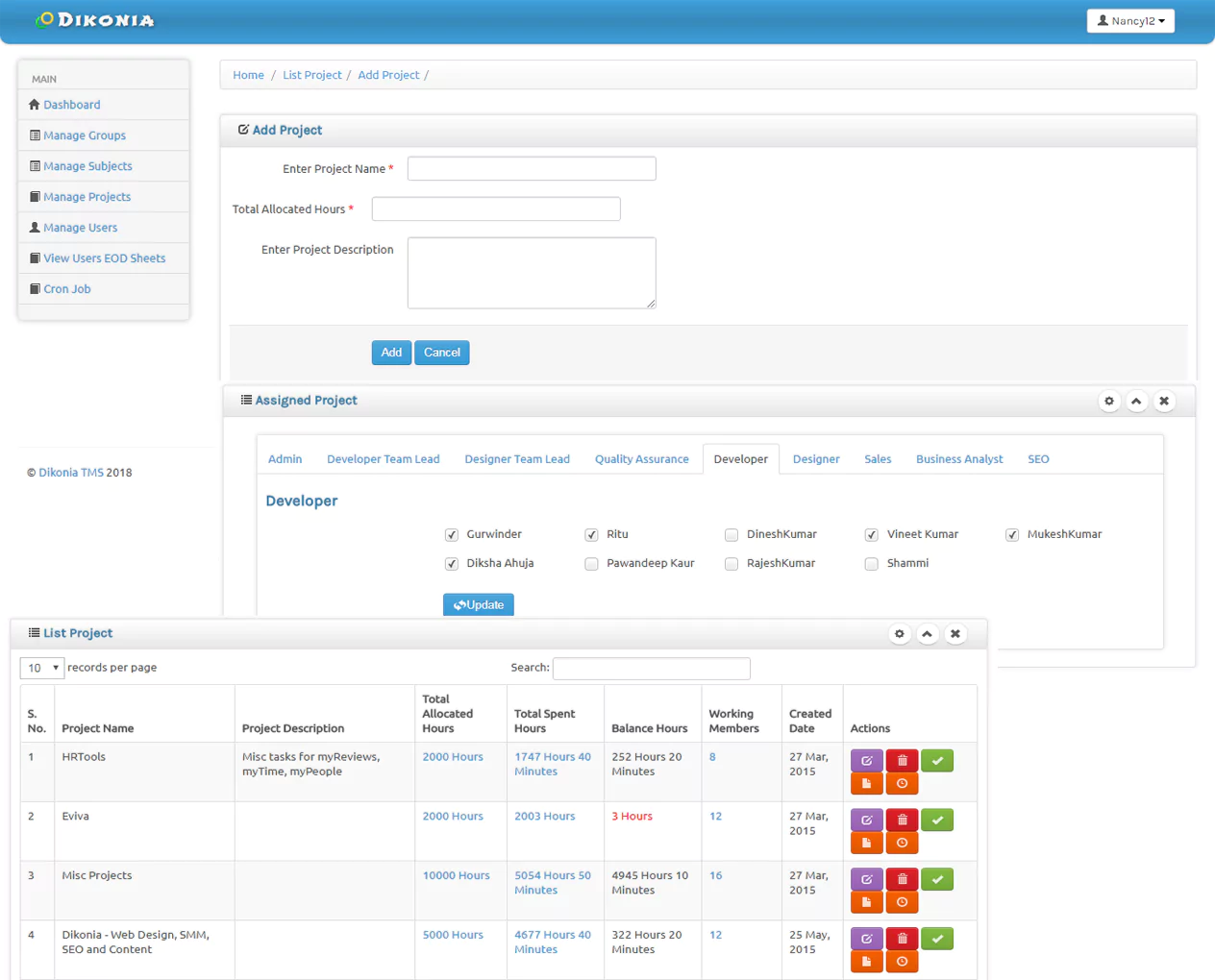This screenshot has width=1215, height=980.
Task: Click the clock icon for Misc Projects
Action: click(x=902, y=903)
